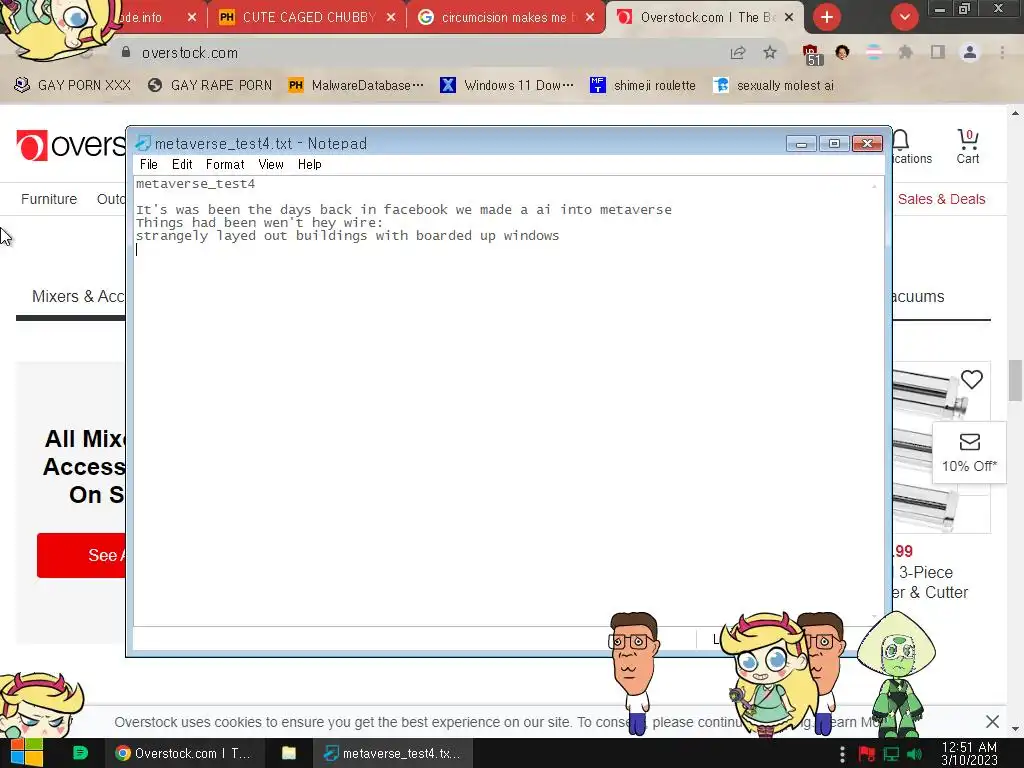Open the Furniture category on Overstock
Image resolution: width=1024 pixels, height=768 pixels.
[49, 199]
